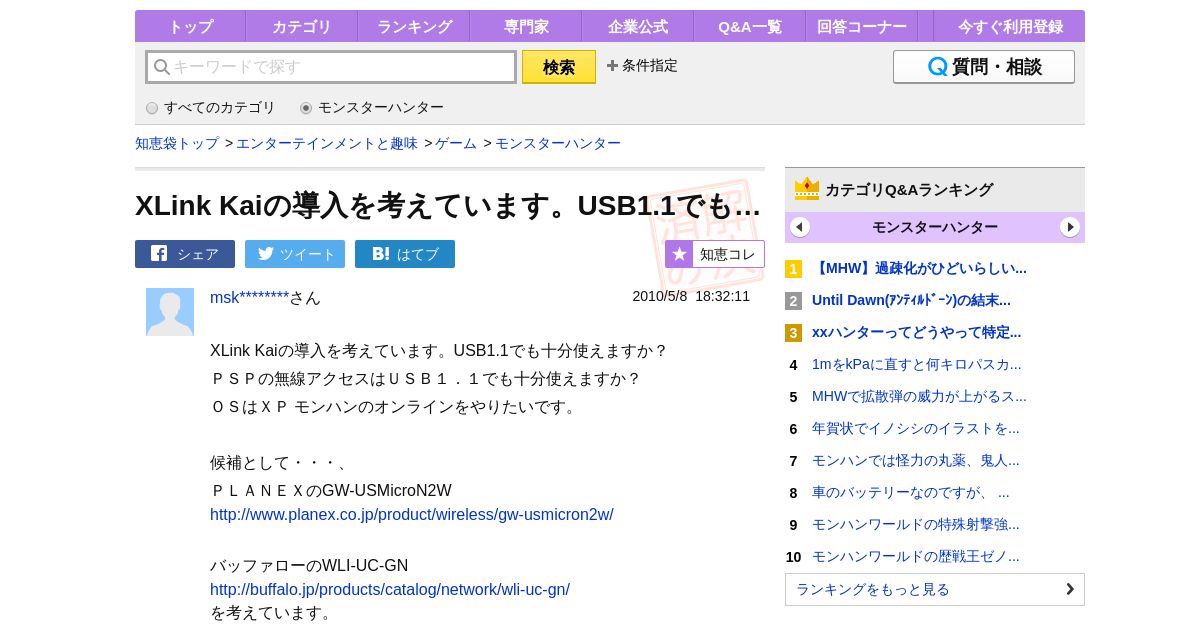
Task: Select the すべてのカテゴリ radio button
Action: tap(152, 108)
